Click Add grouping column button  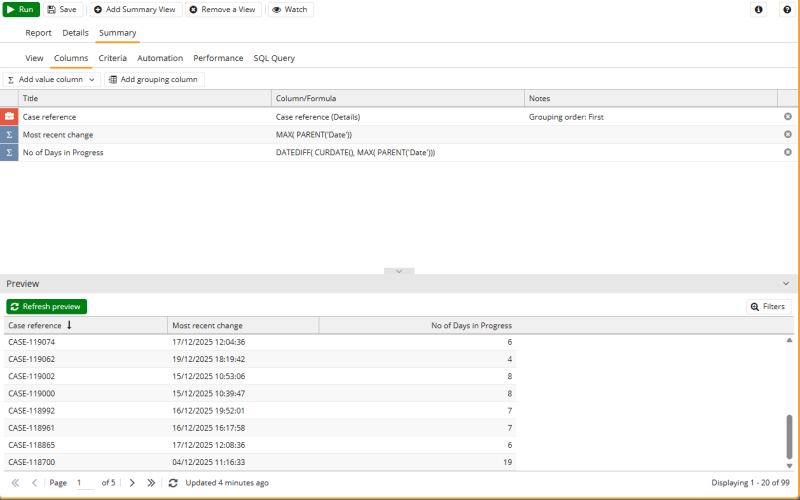154,80
